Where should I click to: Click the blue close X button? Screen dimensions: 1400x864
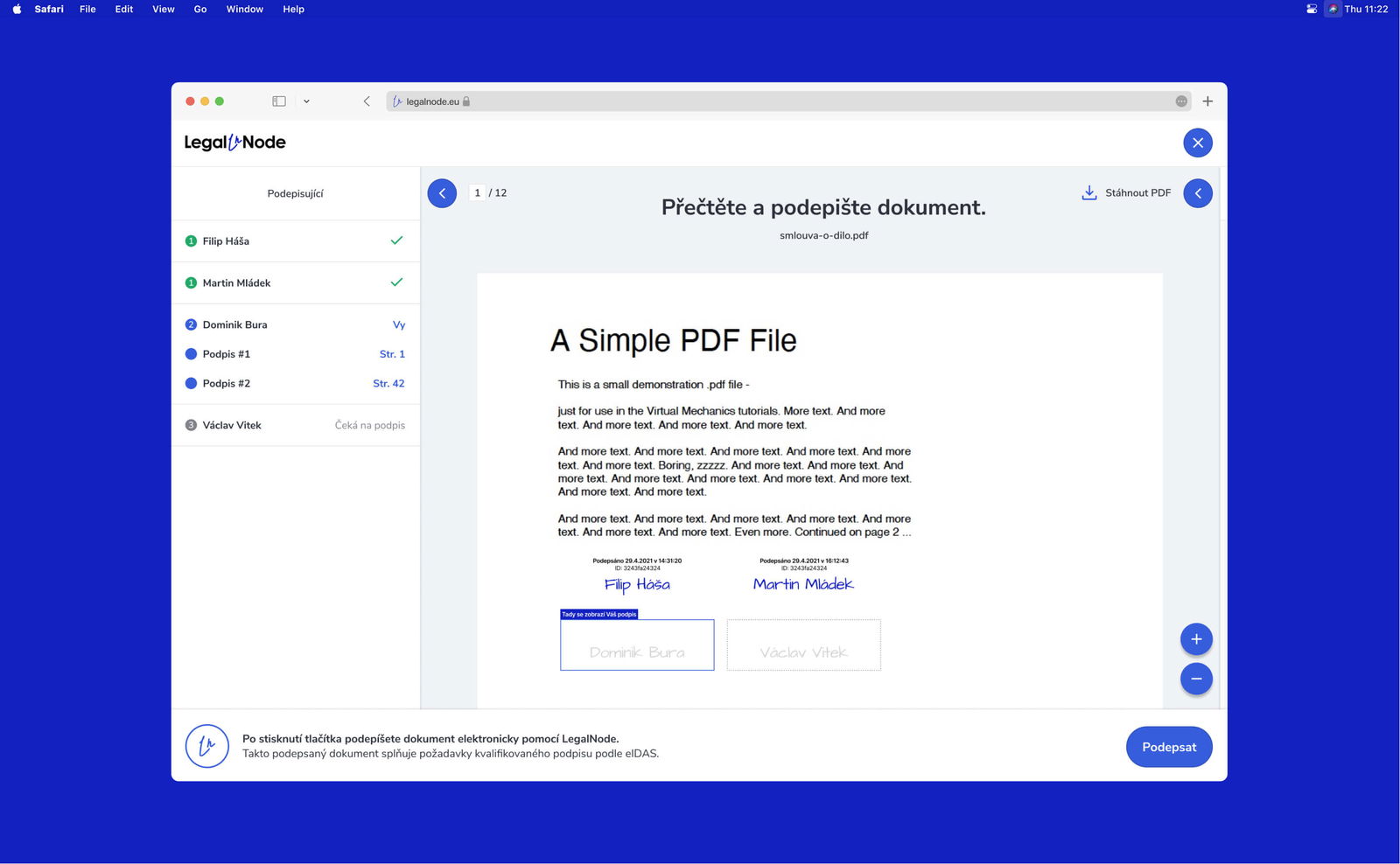(1197, 143)
